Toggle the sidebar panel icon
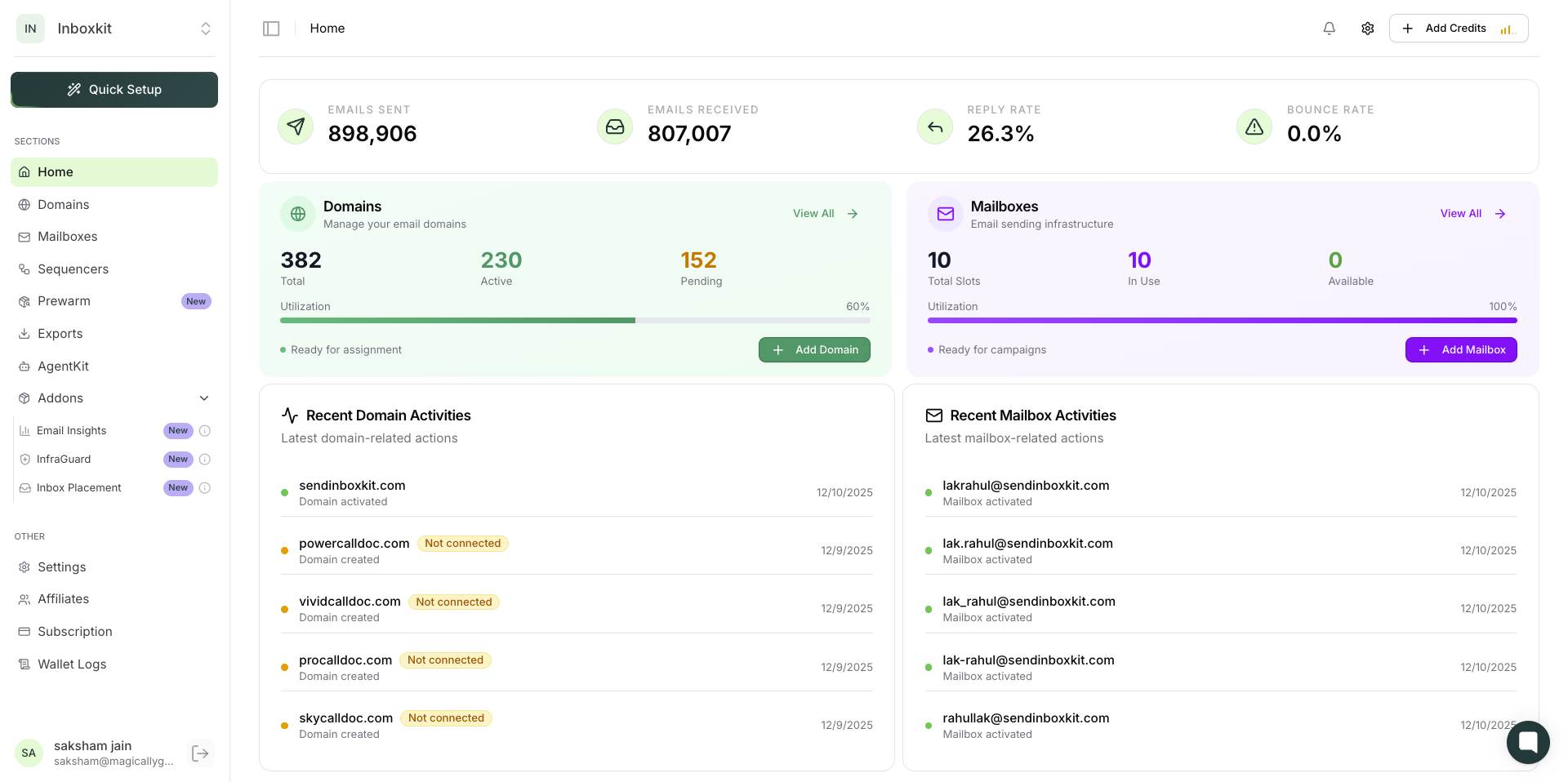Image resolution: width=1568 pixels, height=782 pixels. pyautogui.click(x=271, y=29)
